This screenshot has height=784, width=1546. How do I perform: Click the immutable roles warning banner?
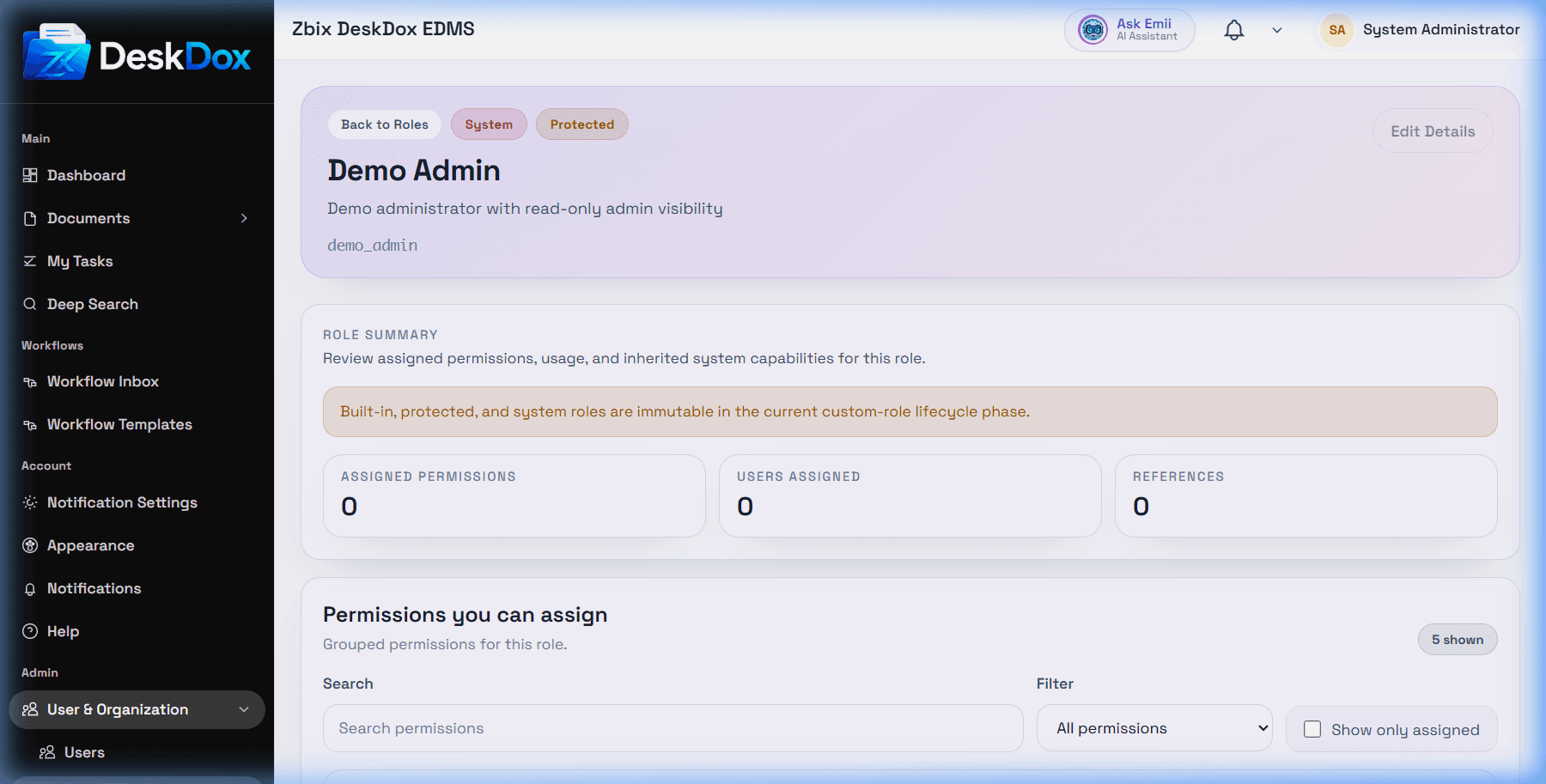(x=910, y=411)
